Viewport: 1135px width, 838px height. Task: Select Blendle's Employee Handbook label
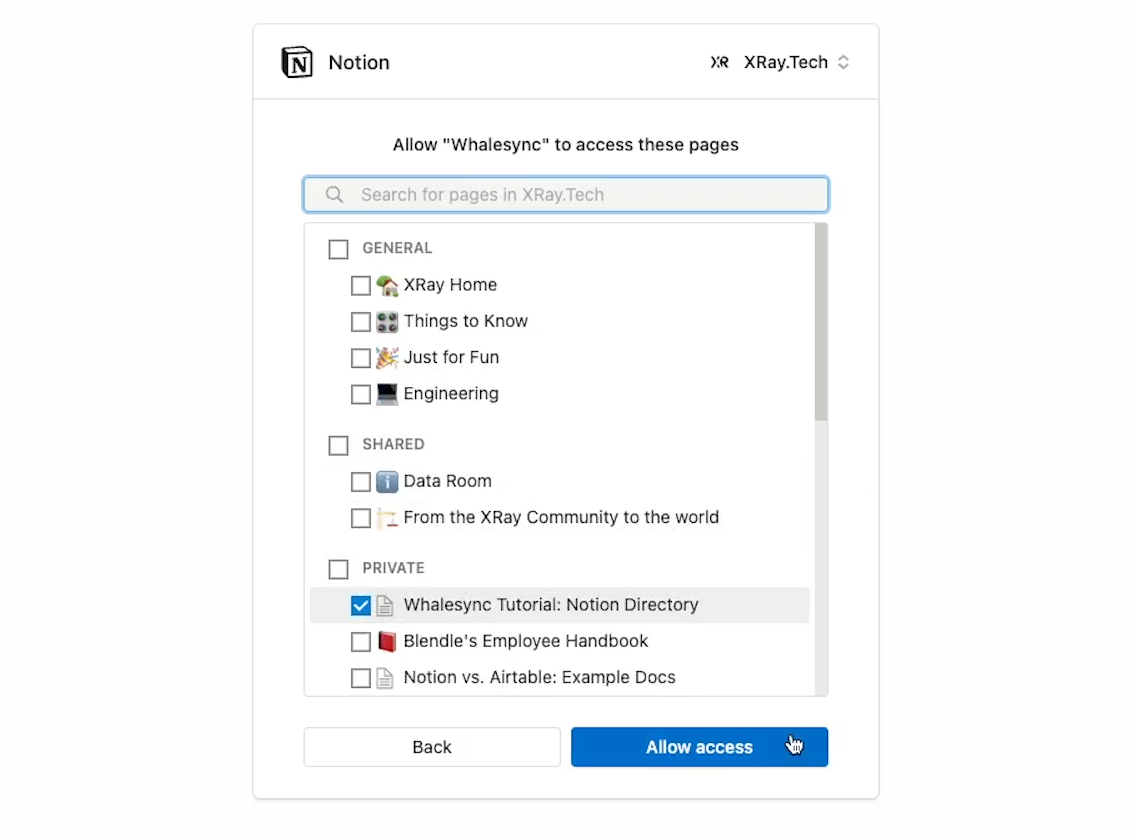(x=526, y=640)
